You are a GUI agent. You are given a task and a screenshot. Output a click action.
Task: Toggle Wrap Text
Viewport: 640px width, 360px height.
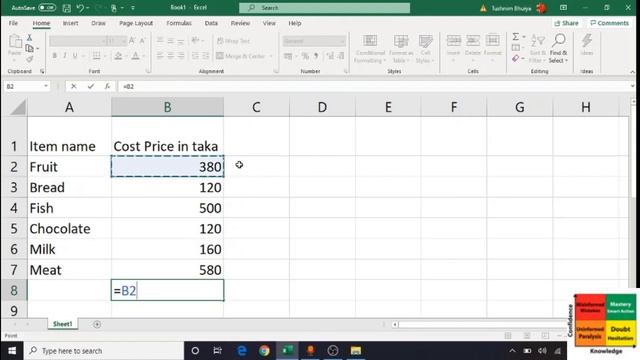point(233,41)
